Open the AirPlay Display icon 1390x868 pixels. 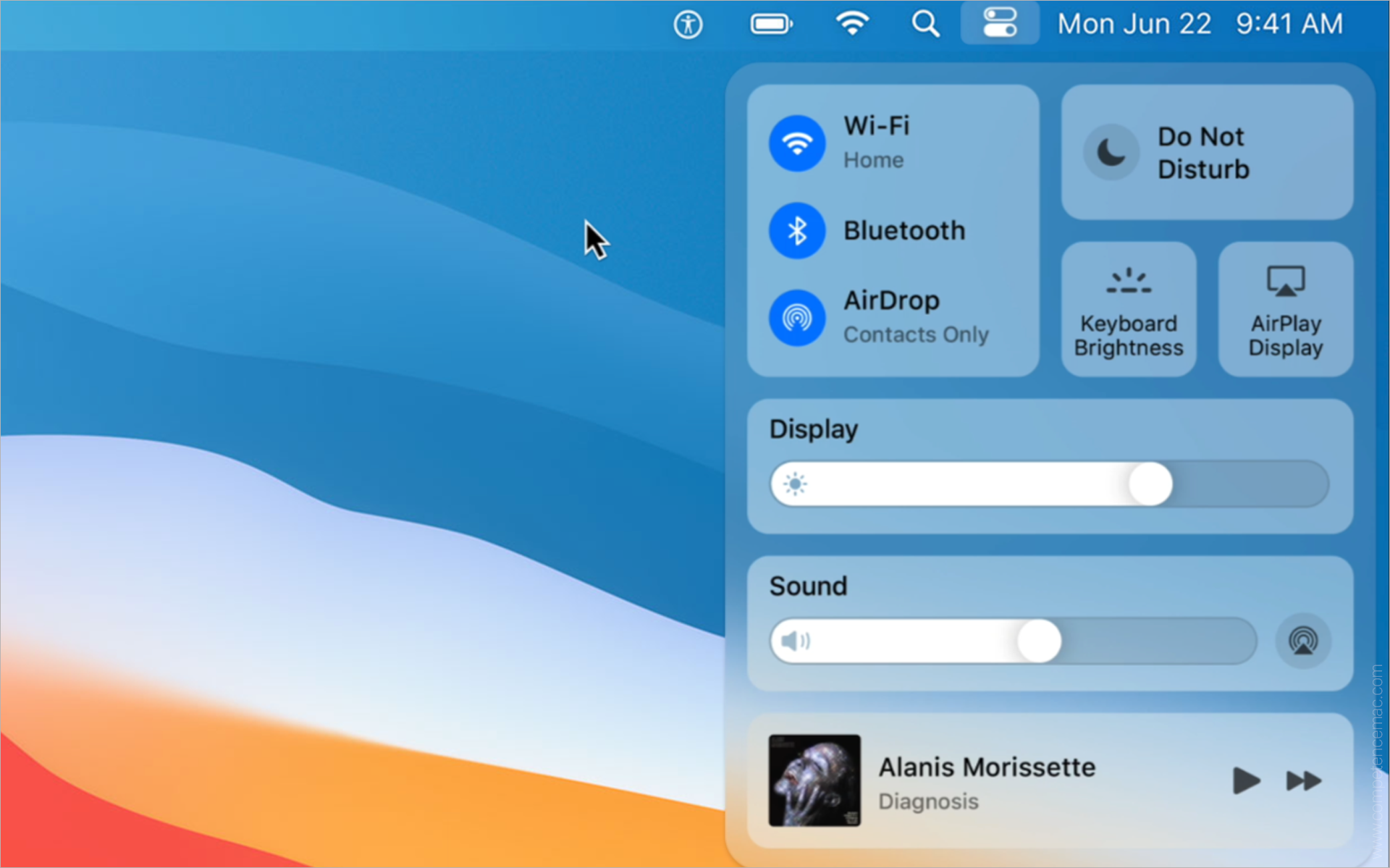tap(1285, 282)
